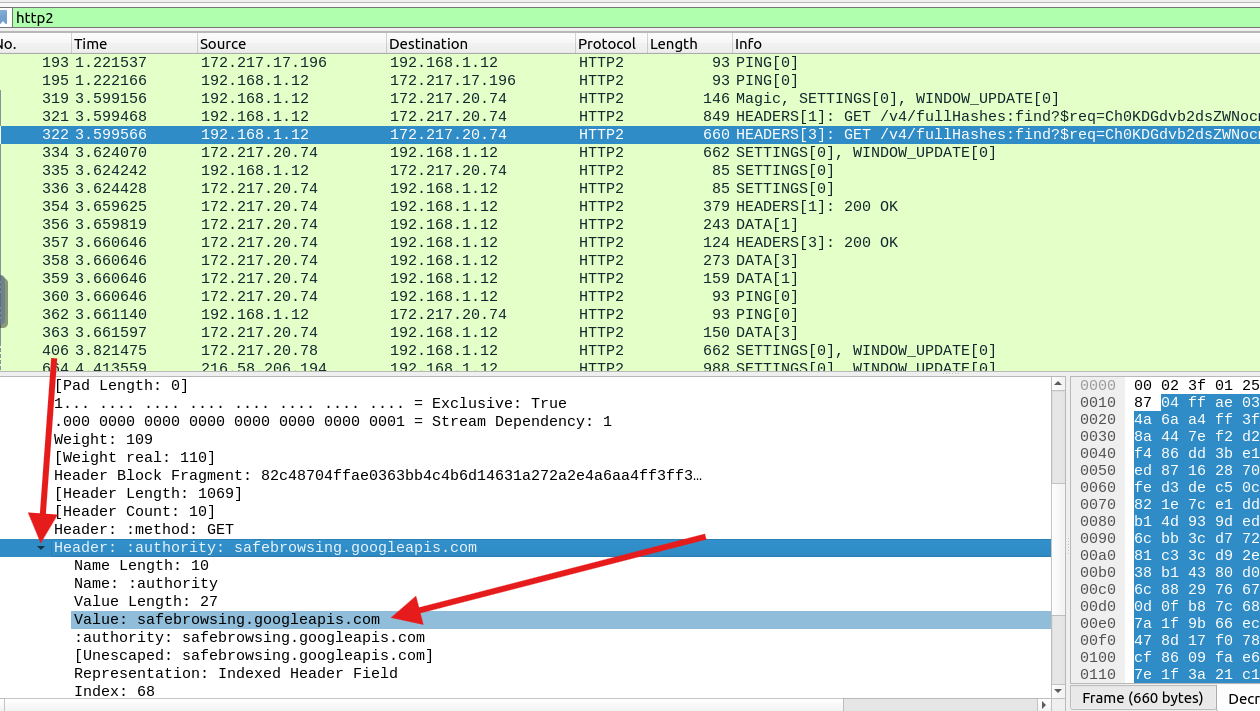1260x711 pixels.
Task: Click the Weight: 109 detail line
Action: 103,440
